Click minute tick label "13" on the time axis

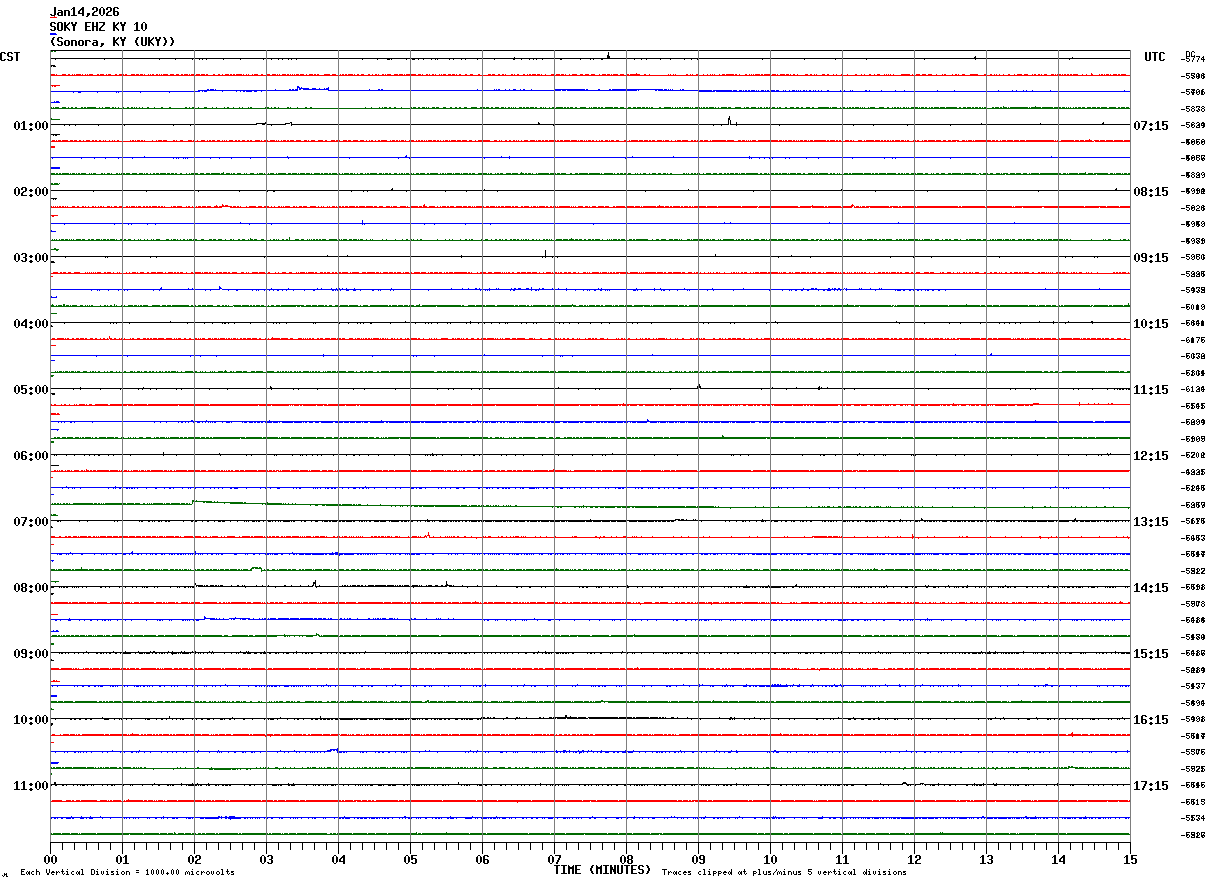pos(986,859)
